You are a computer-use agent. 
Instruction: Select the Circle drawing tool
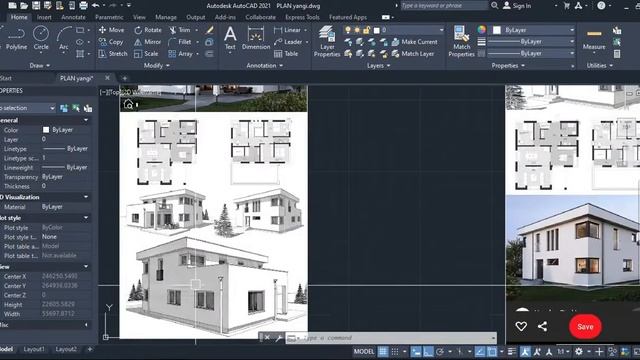point(41,38)
